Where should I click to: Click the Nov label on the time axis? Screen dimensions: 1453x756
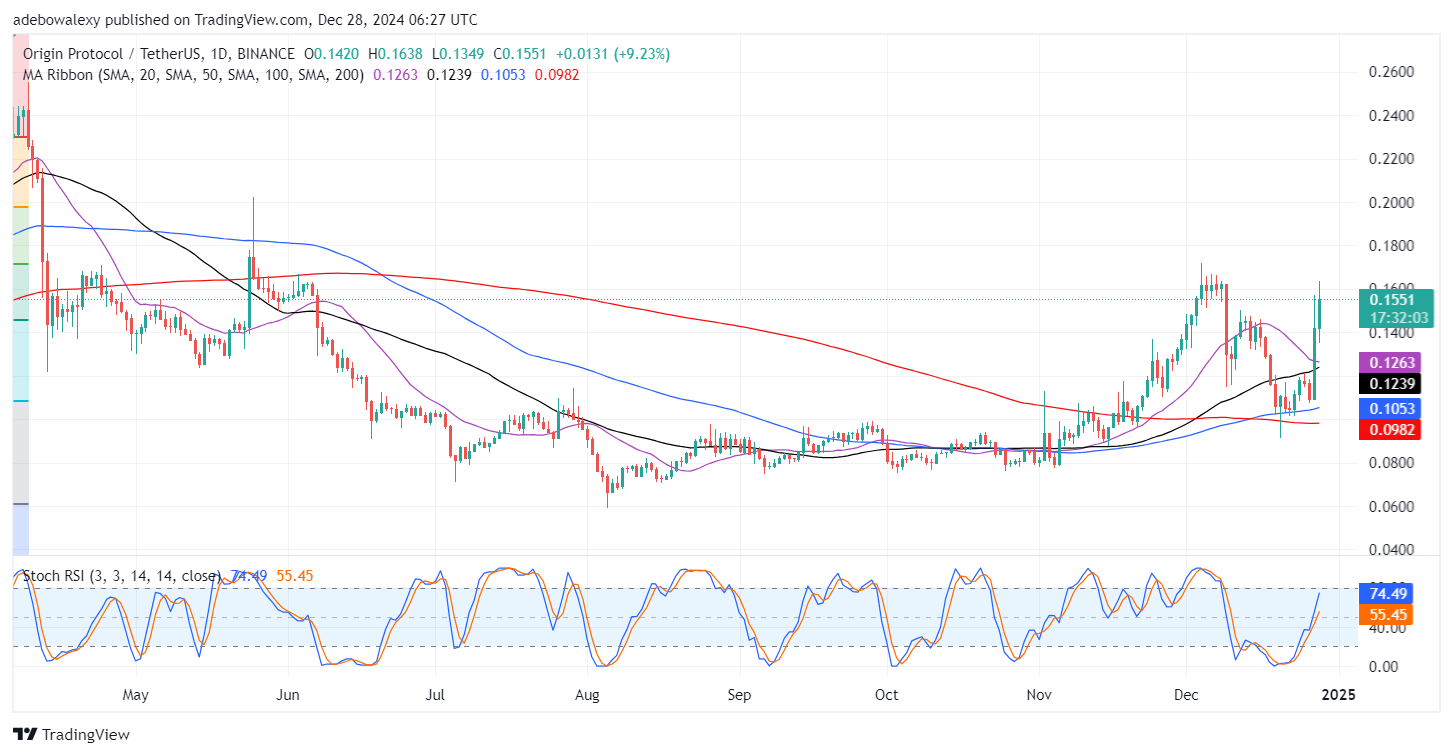point(1038,694)
